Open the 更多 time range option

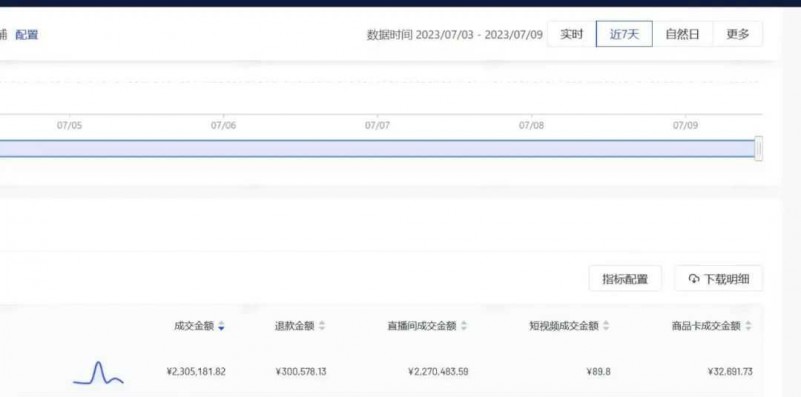point(738,34)
